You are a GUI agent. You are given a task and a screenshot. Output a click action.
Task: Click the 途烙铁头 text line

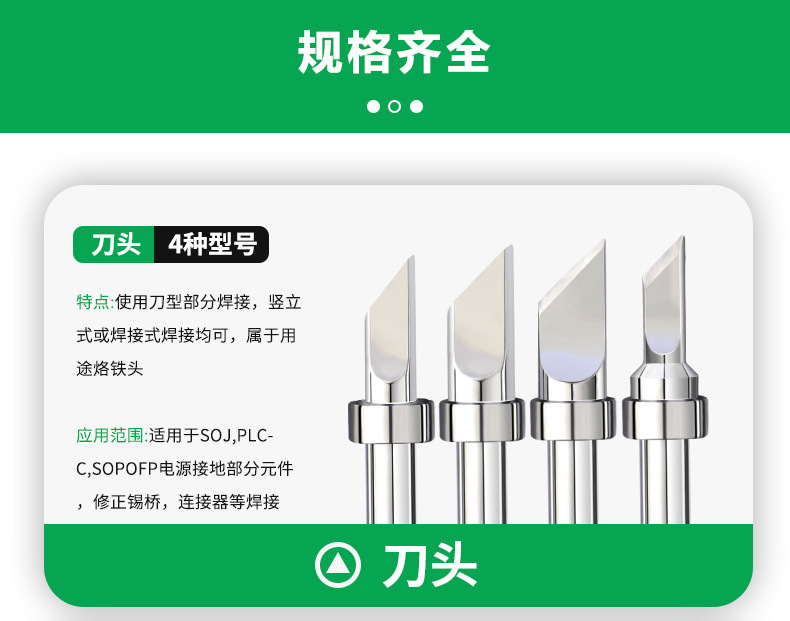(110, 369)
